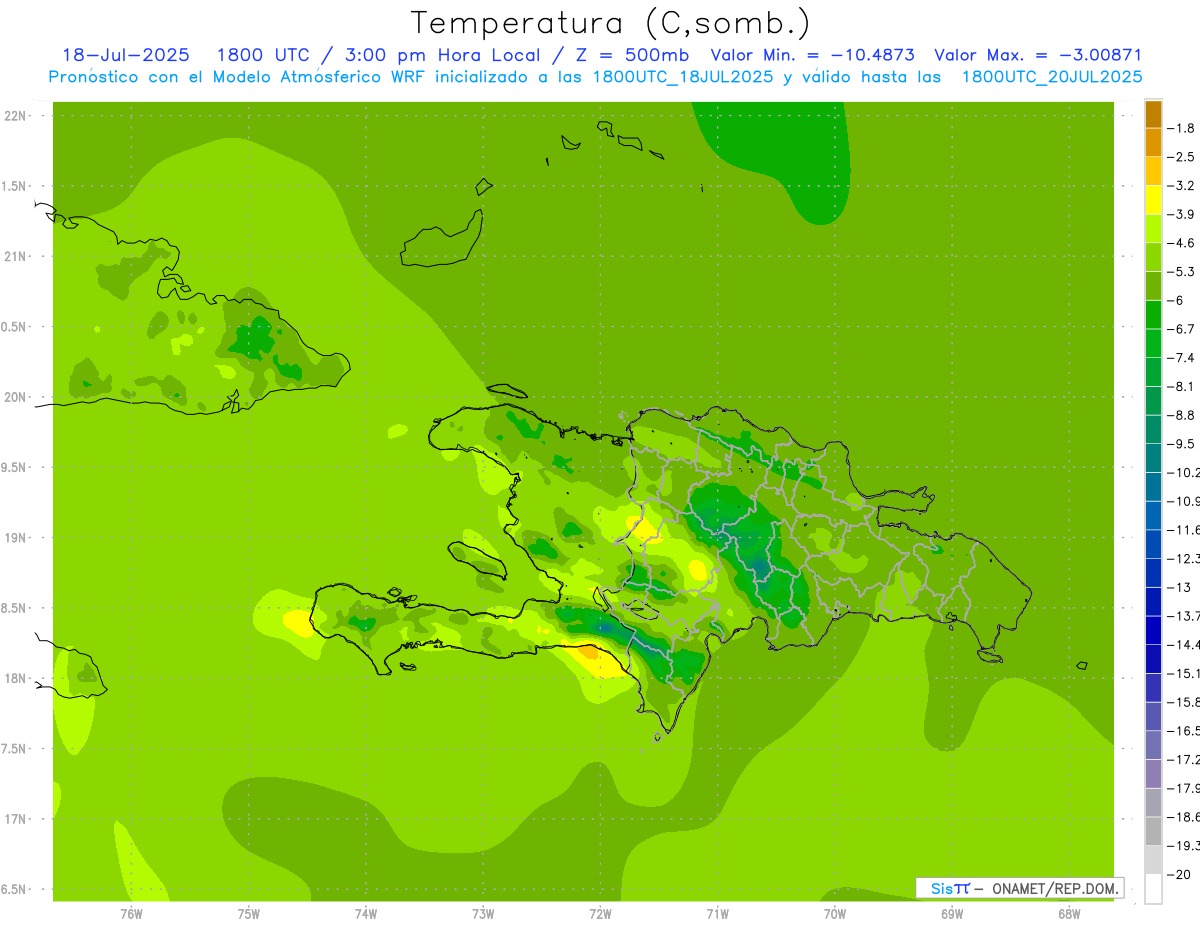Click the "1800UTC_20JUL2025" valid-until time

coord(1052,76)
